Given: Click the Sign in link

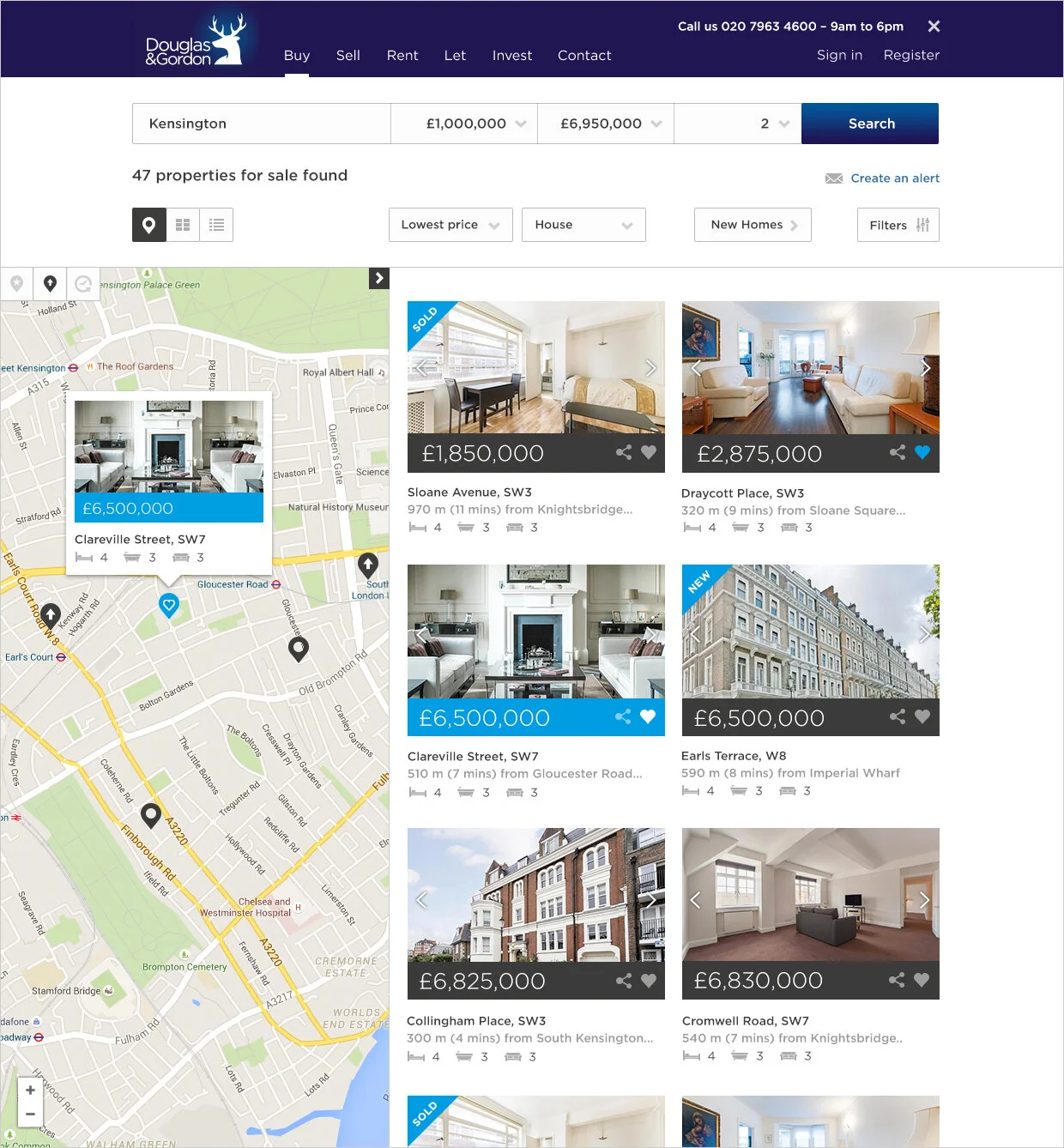Looking at the screenshot, I should [839, 55].
